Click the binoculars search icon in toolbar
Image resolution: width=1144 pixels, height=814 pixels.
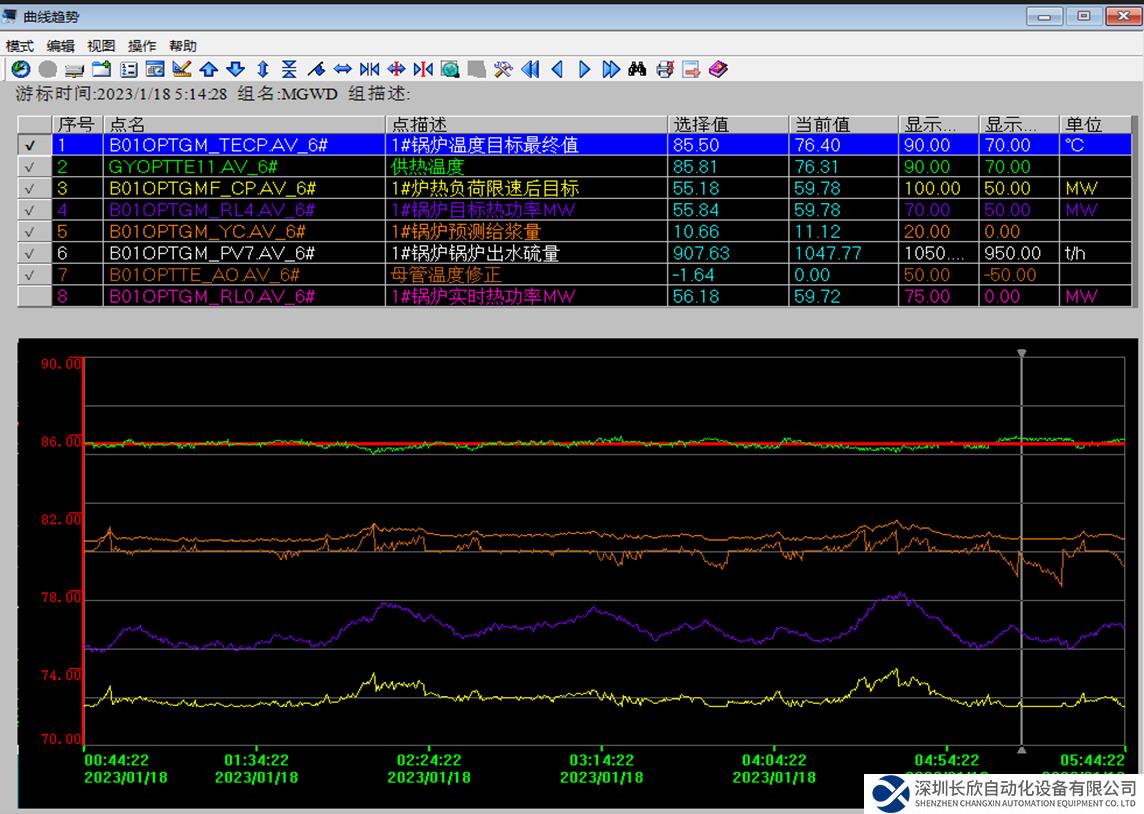click(x=637, y=69)
